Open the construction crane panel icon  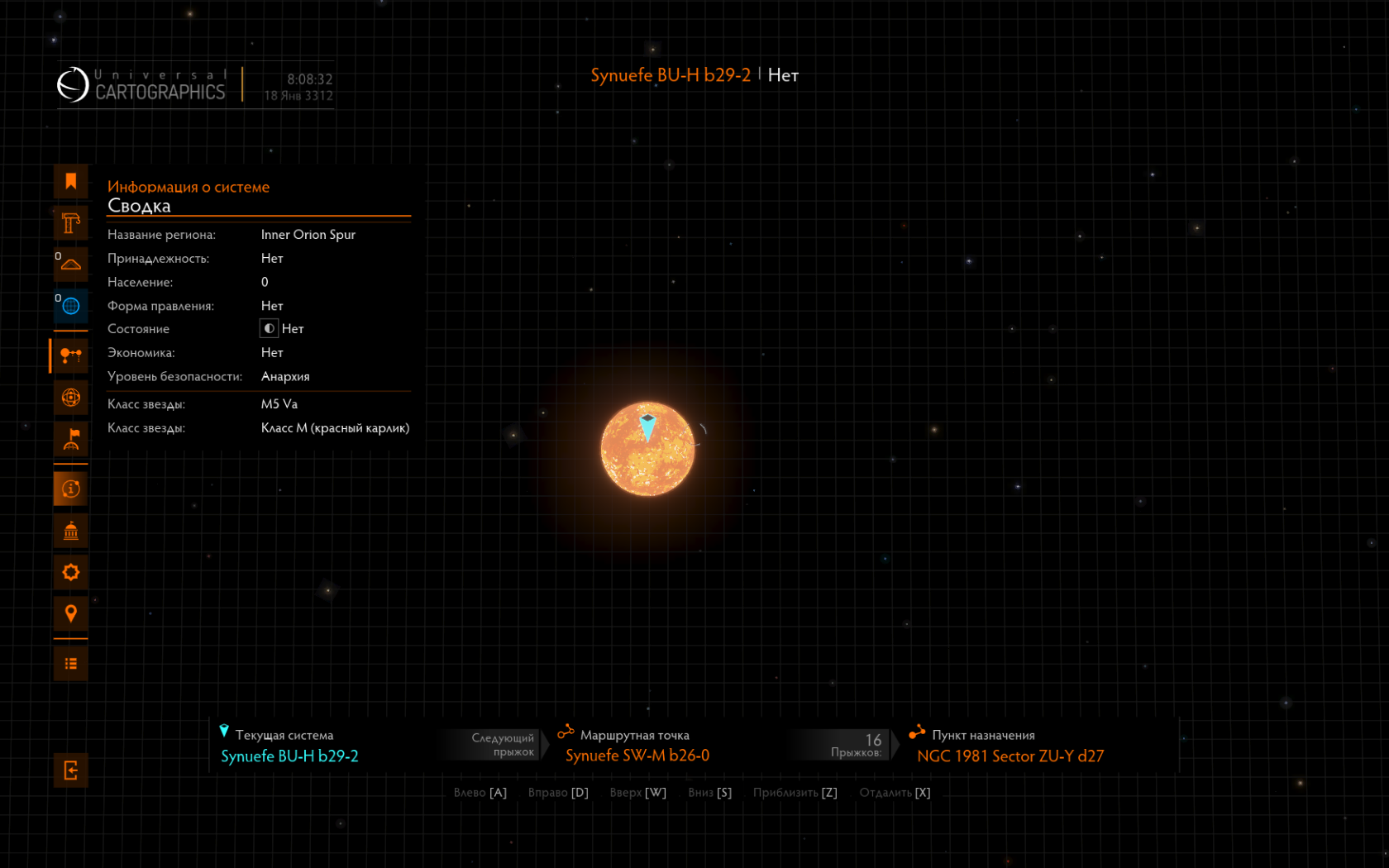tap(71, 223)
